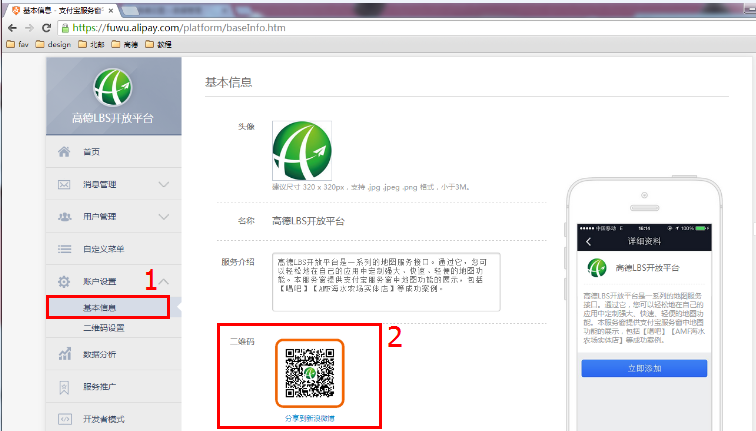This screenshot has height=431, width=756.
Task: Collapse the 账户设置 chevron
Action: coord(164,281)
